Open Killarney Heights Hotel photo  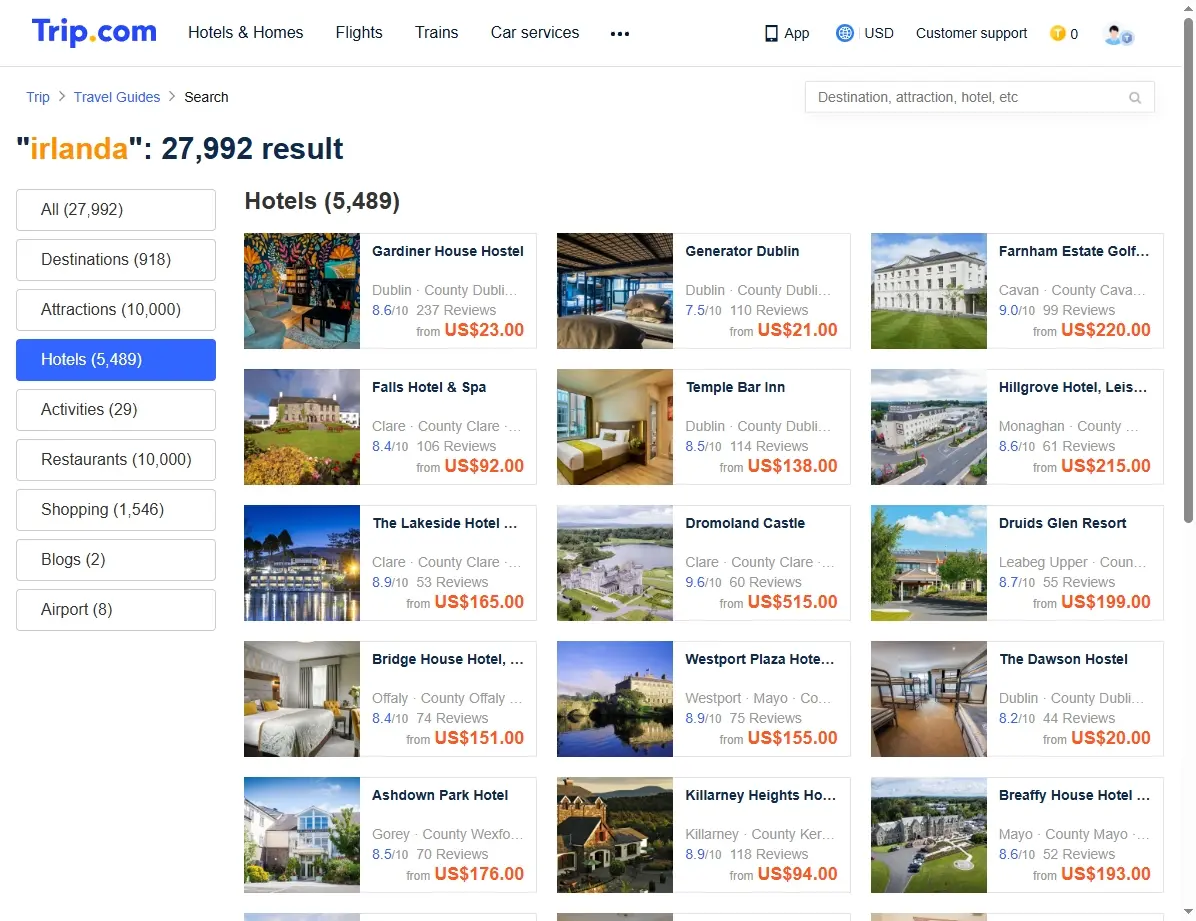coord(615,835)
